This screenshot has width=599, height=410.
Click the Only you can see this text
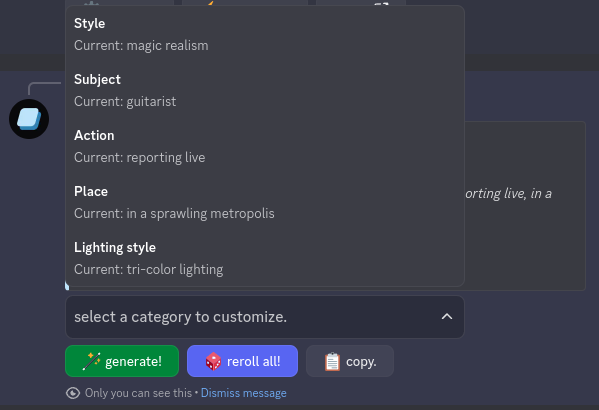[138, 393]
